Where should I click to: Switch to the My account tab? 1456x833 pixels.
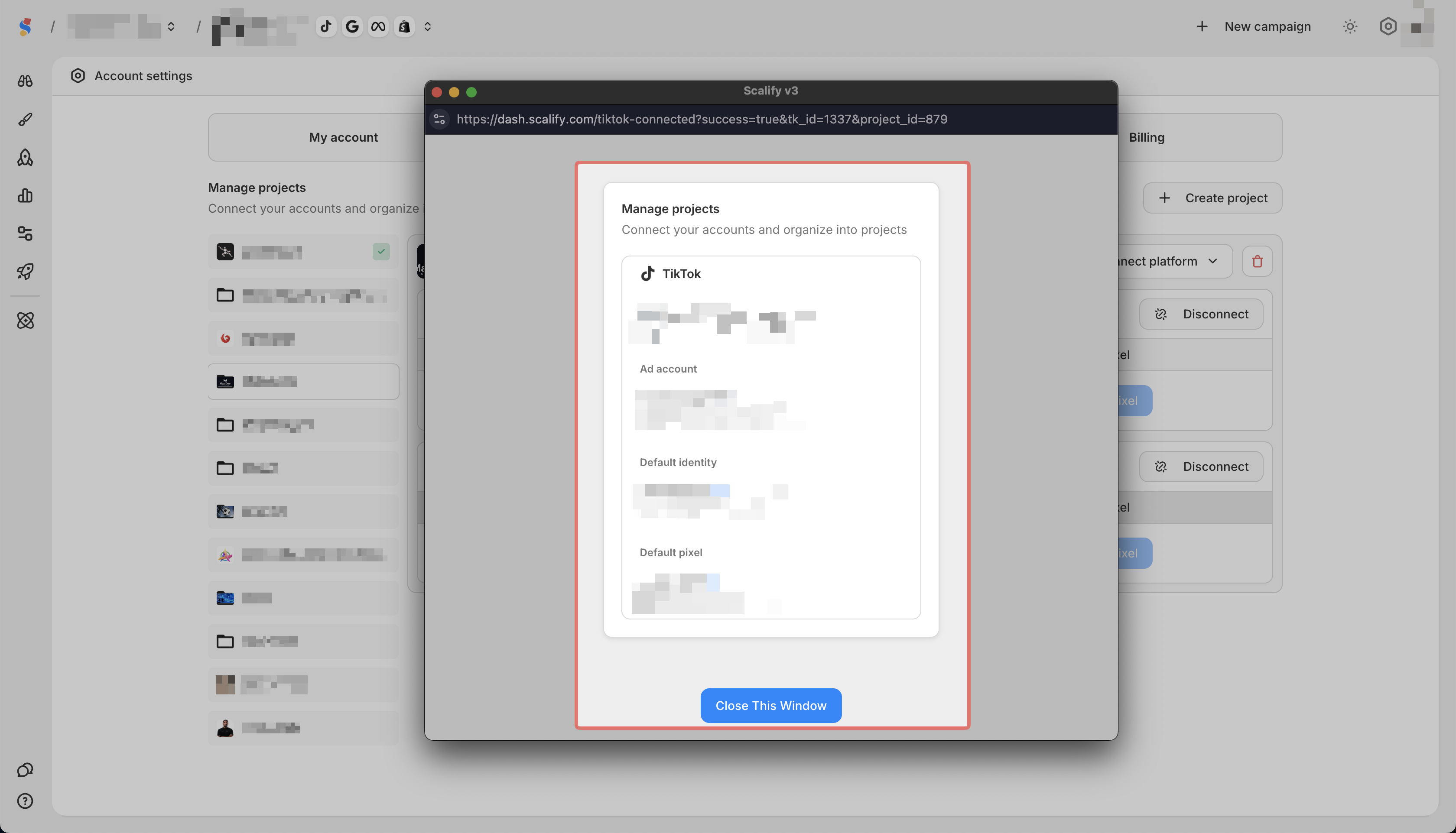click(x=343, y=137)
